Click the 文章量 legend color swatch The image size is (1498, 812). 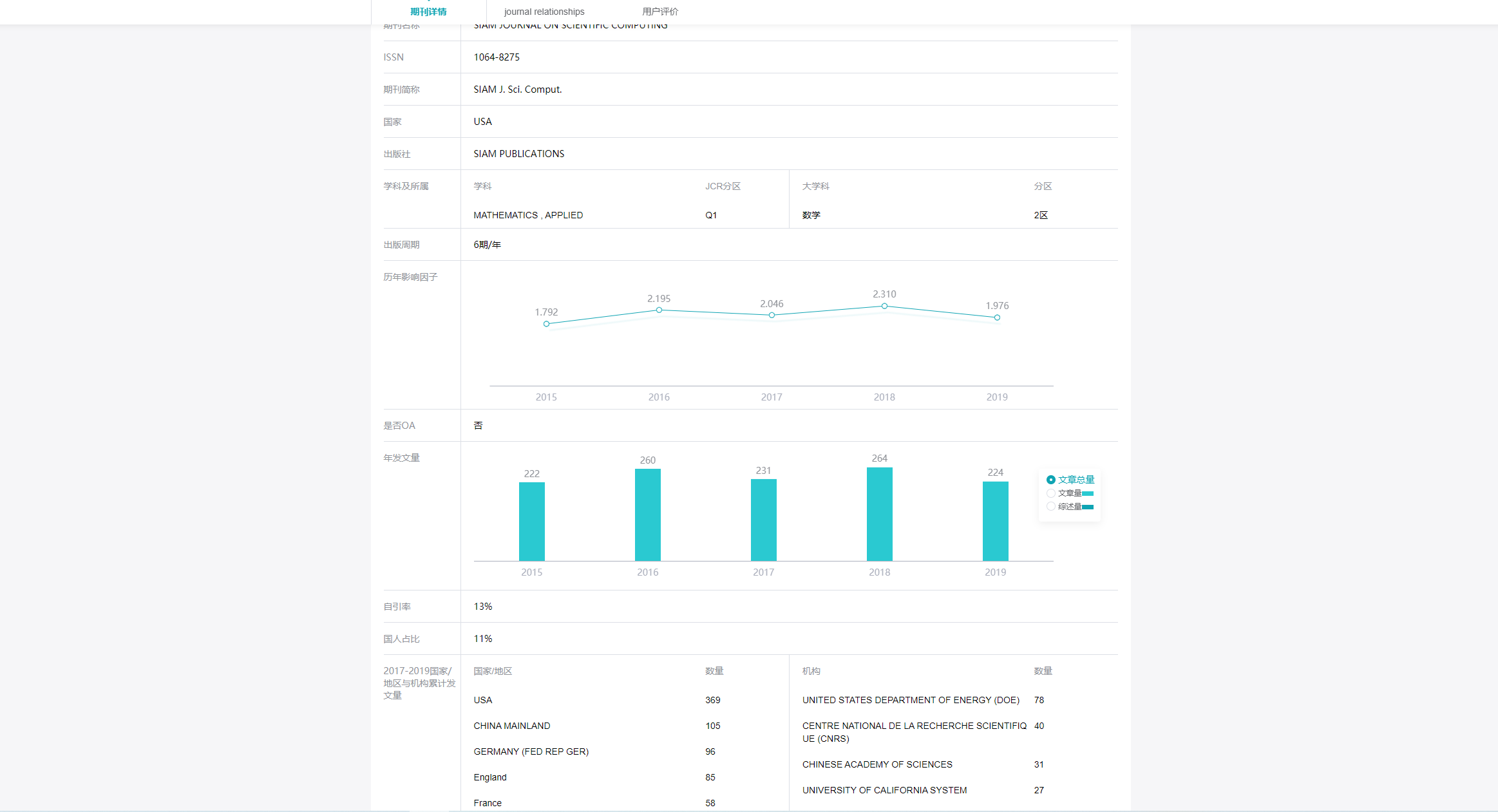(x=1088, y=494)
